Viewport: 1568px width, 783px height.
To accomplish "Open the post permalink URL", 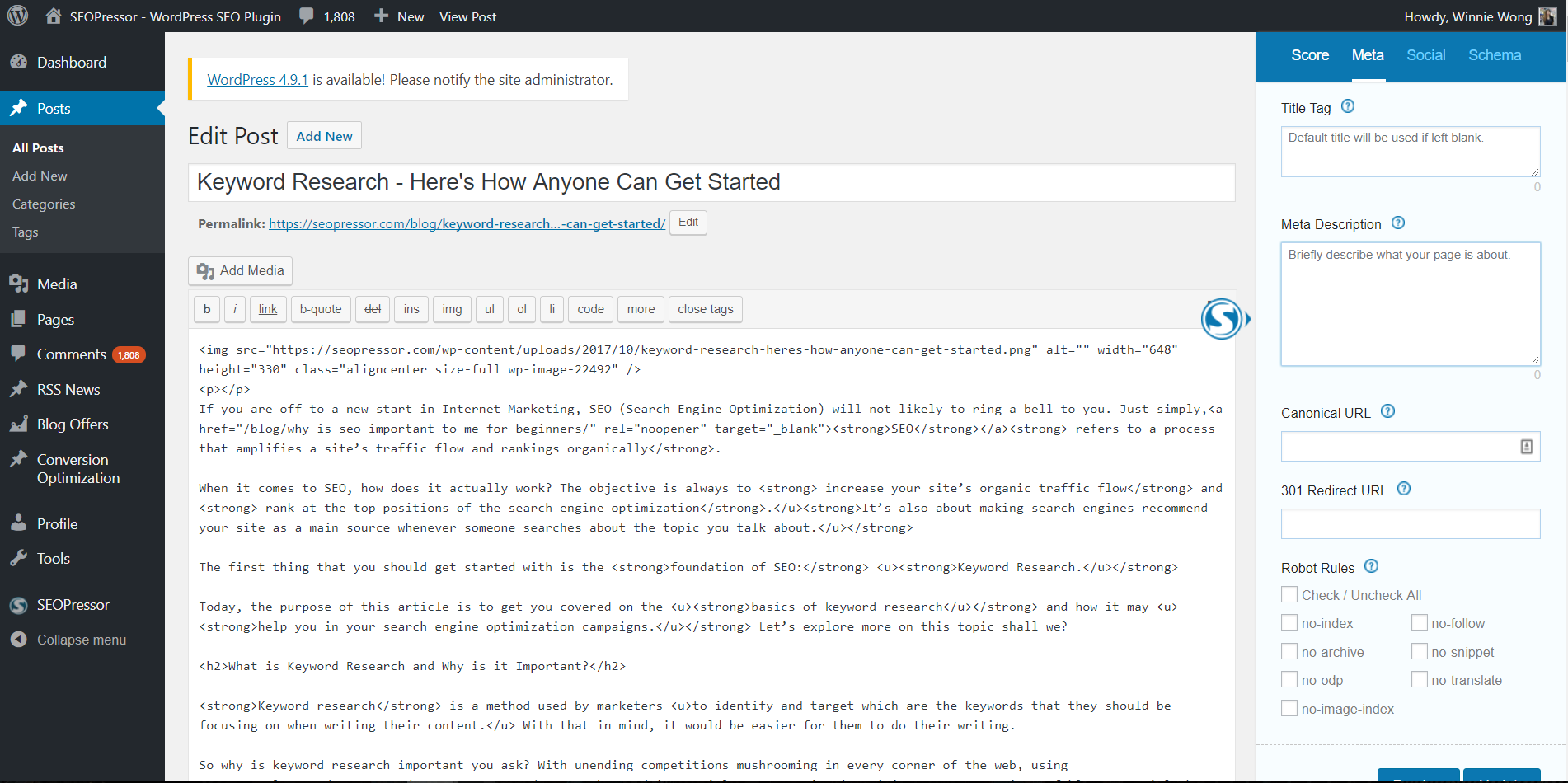I will pos(467,223).
